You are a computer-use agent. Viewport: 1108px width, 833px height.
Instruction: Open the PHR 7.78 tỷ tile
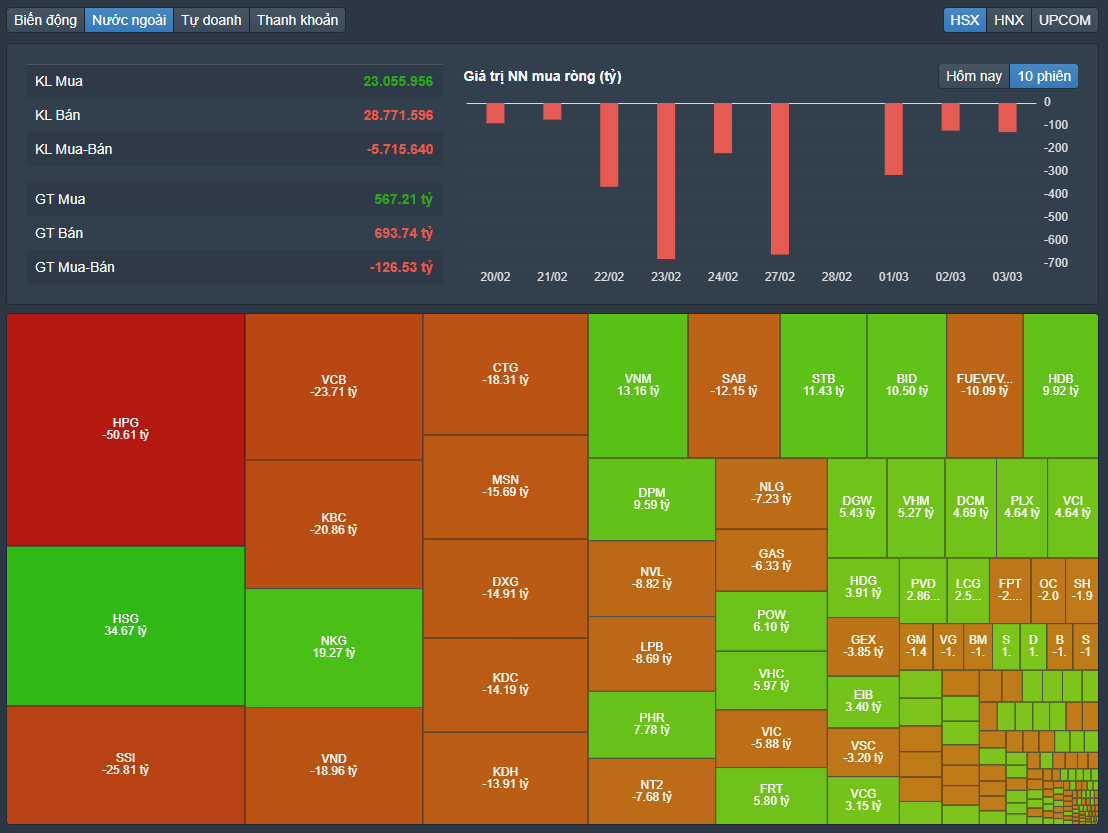tap(652, 724)
